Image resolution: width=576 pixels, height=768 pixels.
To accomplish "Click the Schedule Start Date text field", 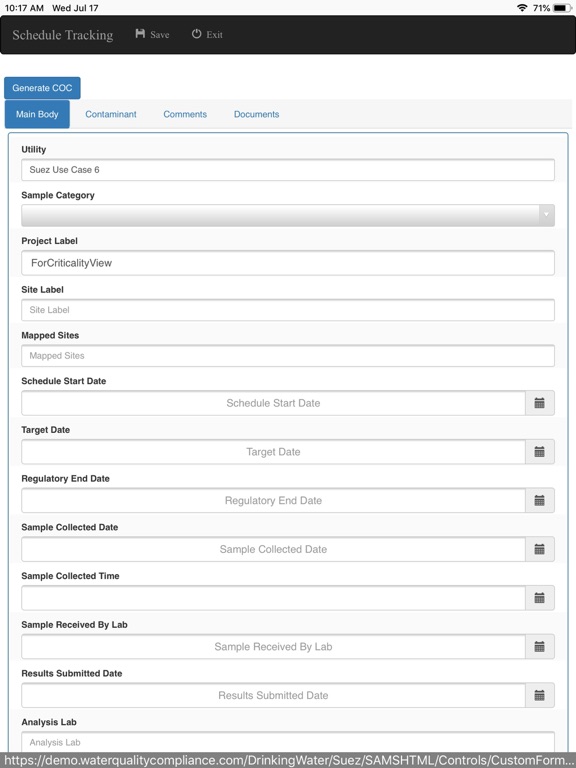I will click(x=273, y=403).
